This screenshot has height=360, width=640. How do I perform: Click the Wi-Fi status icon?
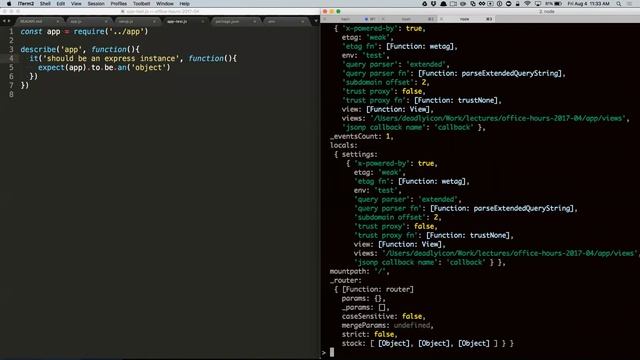[x=527, y=4]
